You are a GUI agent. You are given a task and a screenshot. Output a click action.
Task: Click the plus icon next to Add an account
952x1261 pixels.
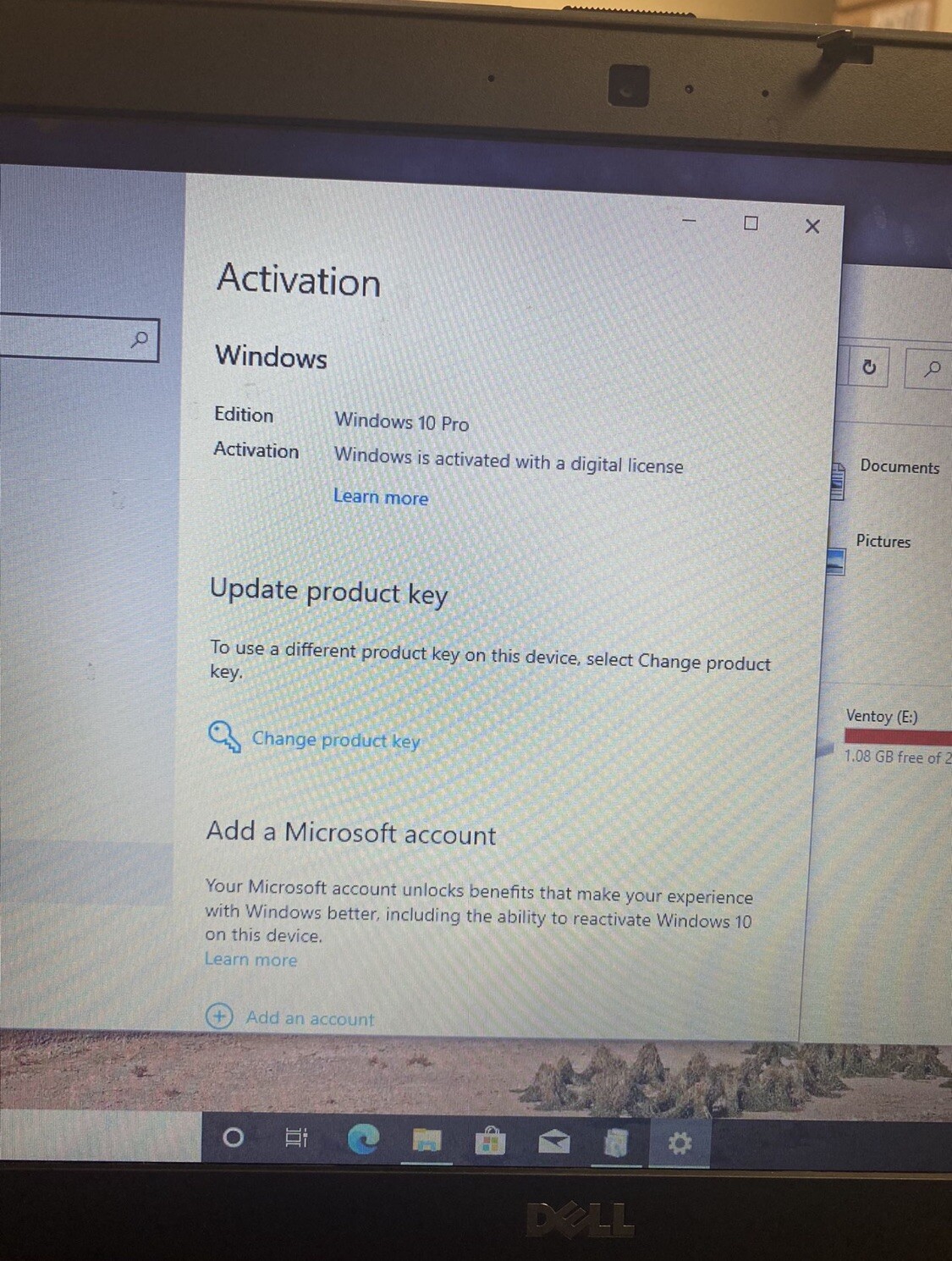(x=219, y=1016)
